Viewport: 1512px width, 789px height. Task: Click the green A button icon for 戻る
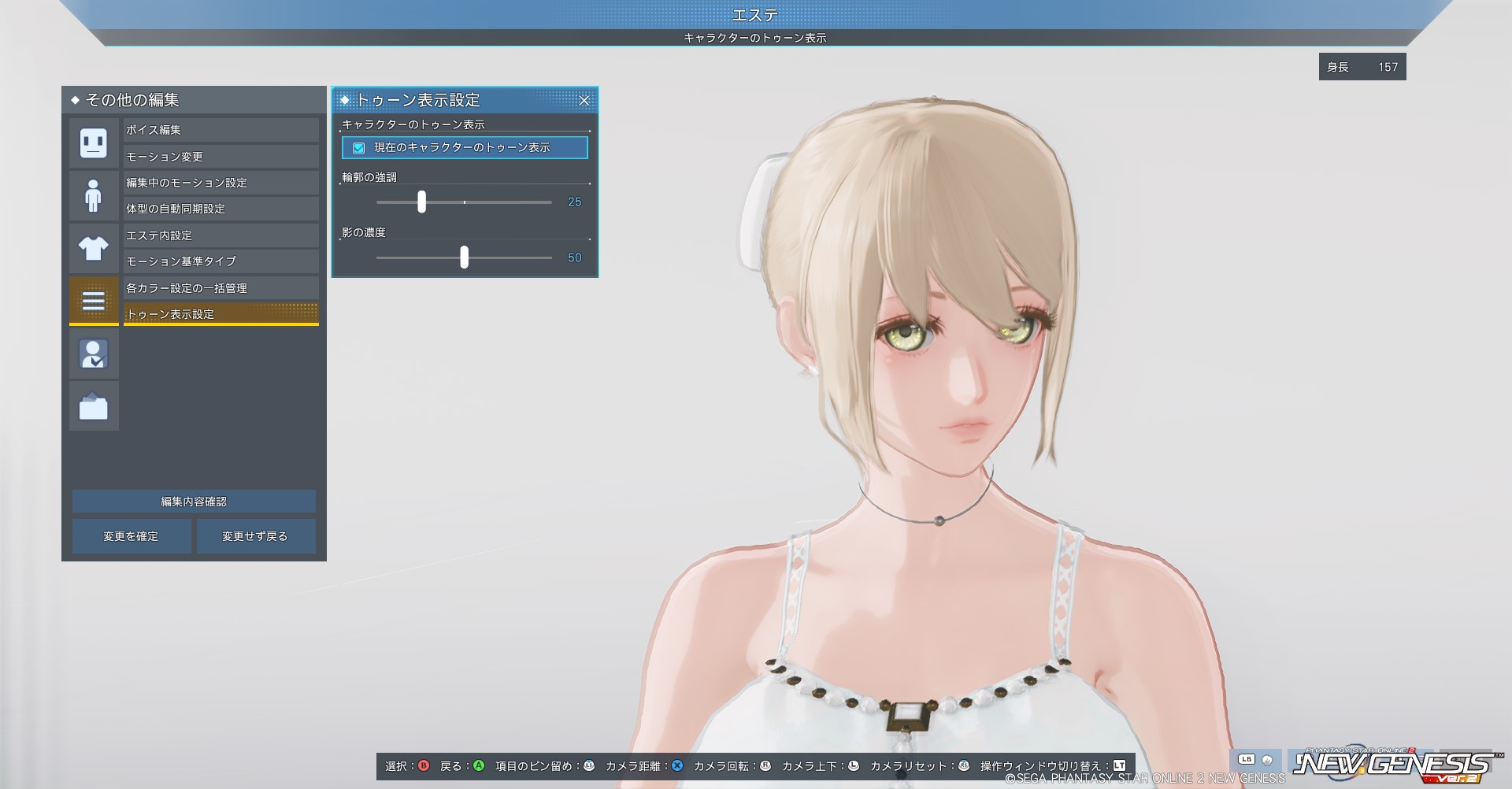pyautogui.click(x=478, y=765)
